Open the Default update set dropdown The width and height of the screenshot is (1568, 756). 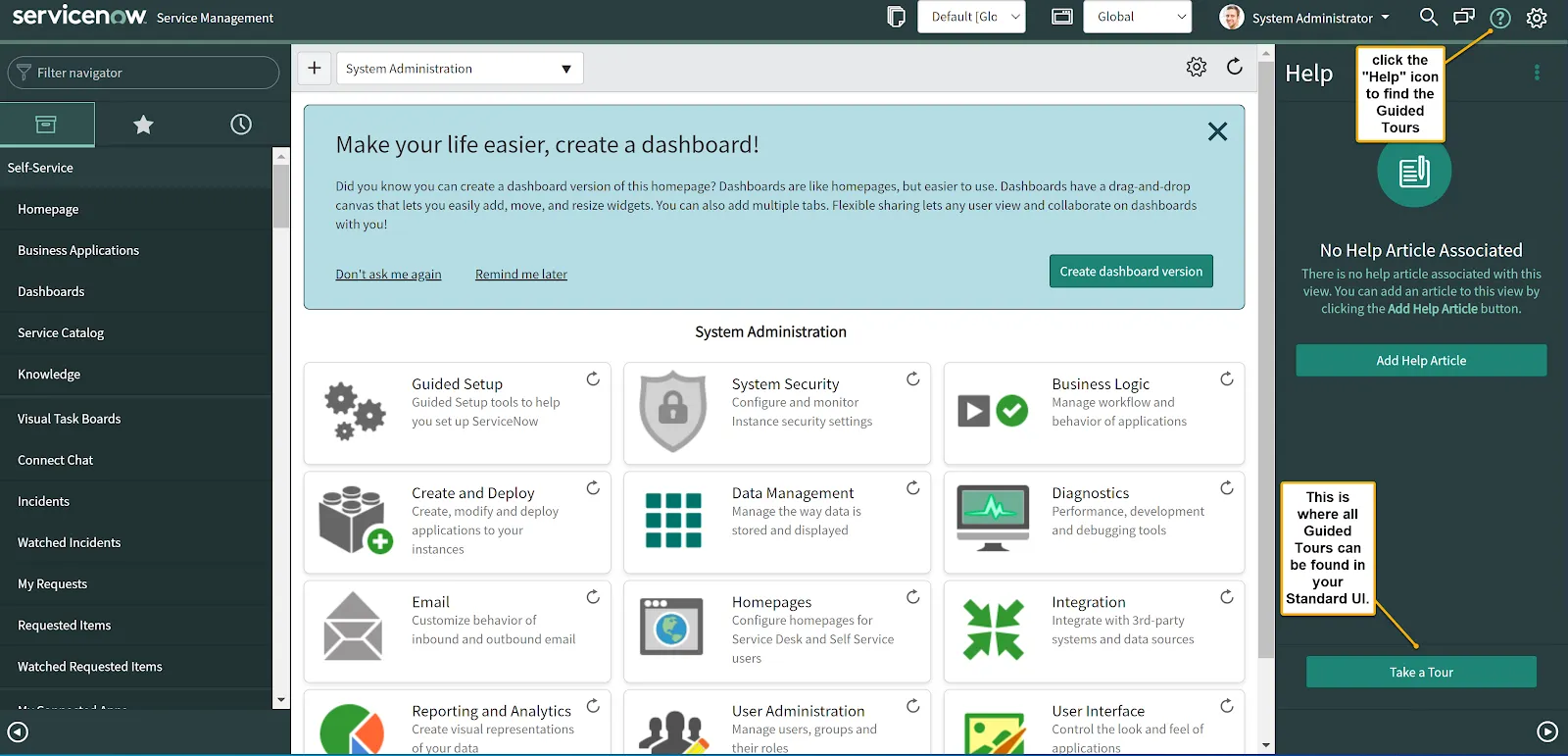tap(971, 17)
